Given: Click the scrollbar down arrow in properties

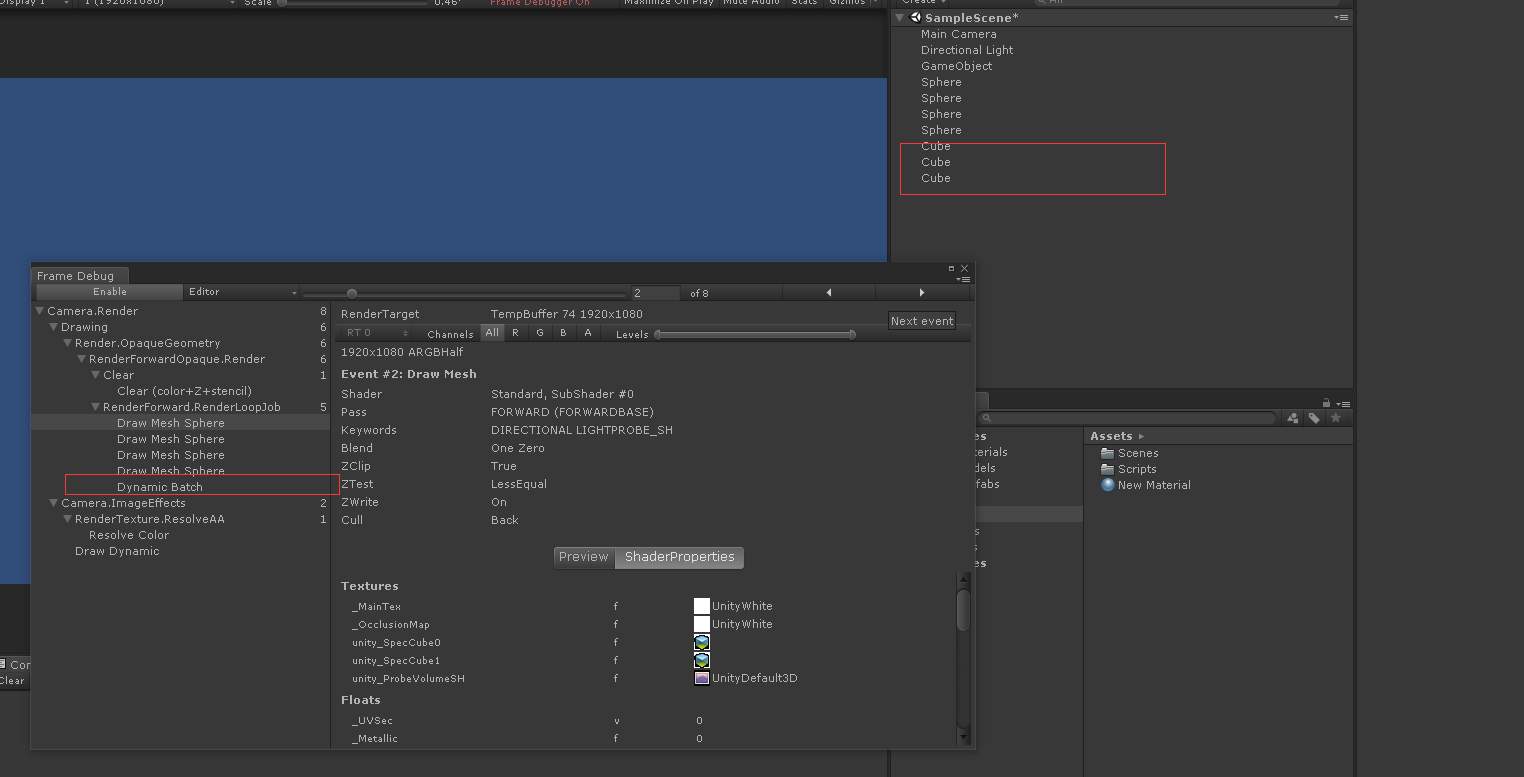Looking at the screenshot, I should pyautogui.click(x=963, y=739).
